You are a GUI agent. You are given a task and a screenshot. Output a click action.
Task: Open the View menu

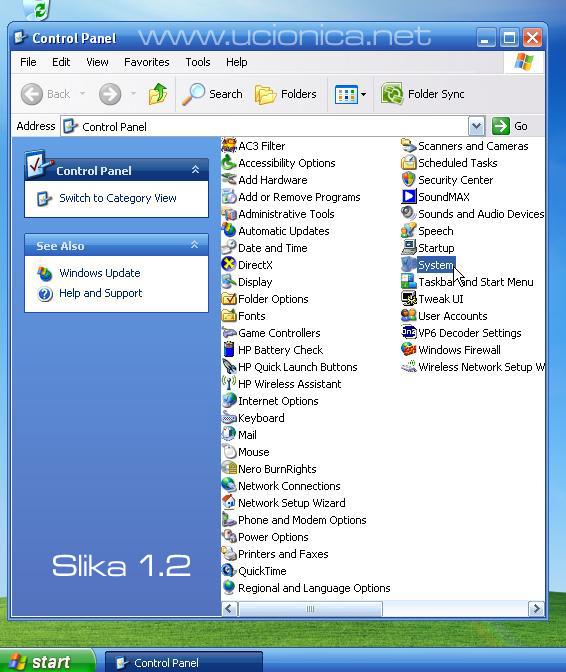pyautogui.click(x=97, y=62)
